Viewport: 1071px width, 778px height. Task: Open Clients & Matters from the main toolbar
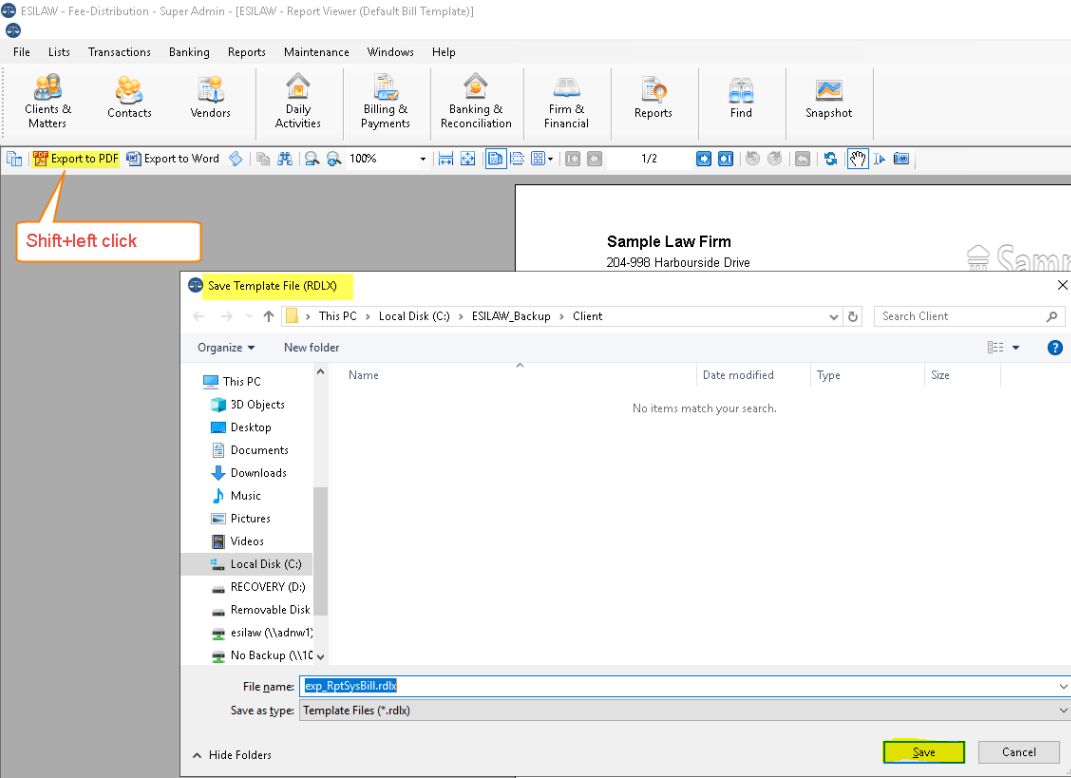[47, 102]
